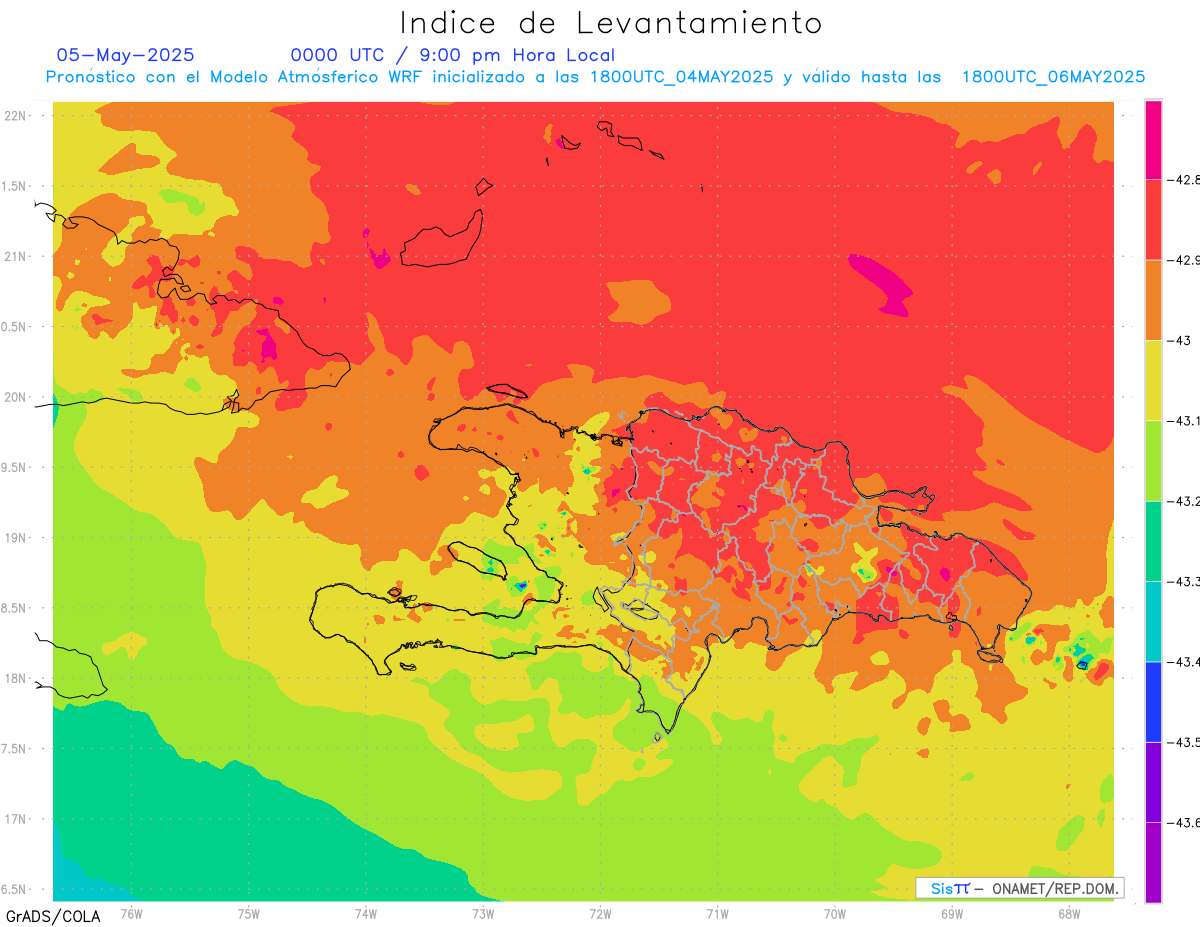Click the WRF model forecast description line
1200x927 pixels.
(596, 77)
